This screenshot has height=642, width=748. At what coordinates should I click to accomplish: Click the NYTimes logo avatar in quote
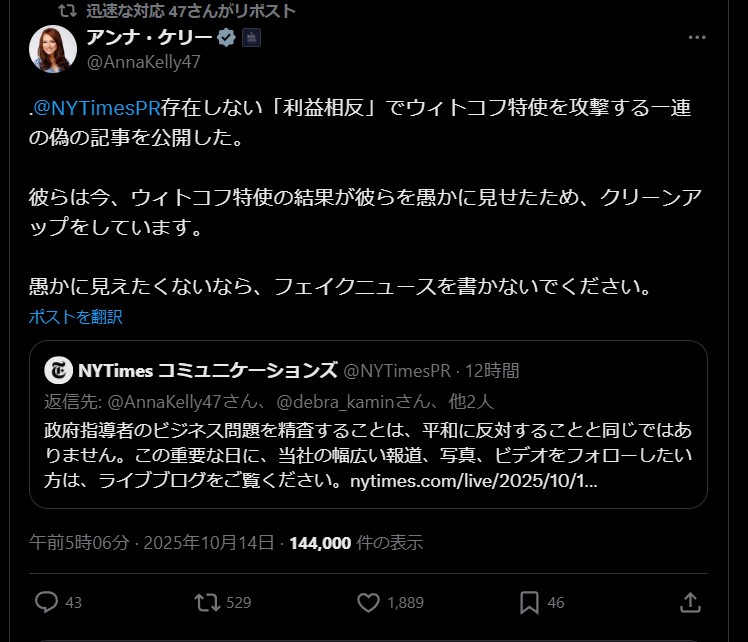click(x=58, y=370)
